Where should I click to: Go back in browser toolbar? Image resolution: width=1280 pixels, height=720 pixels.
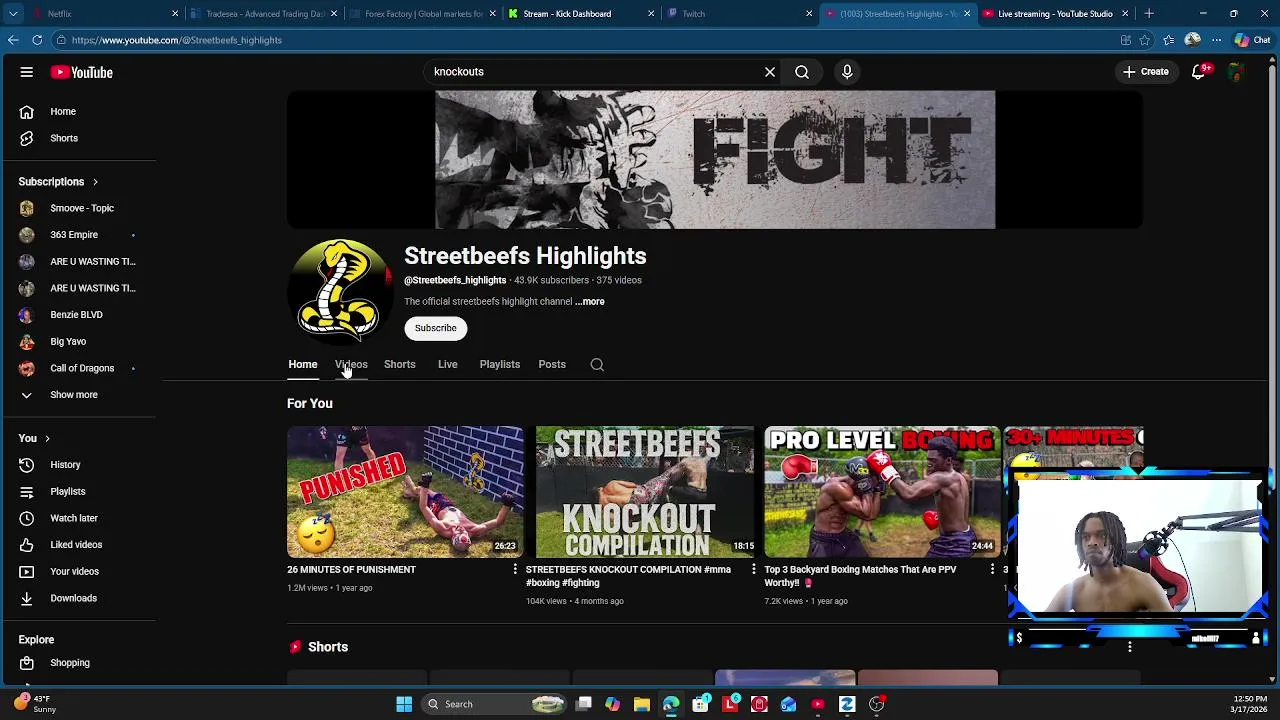(13, 40)
